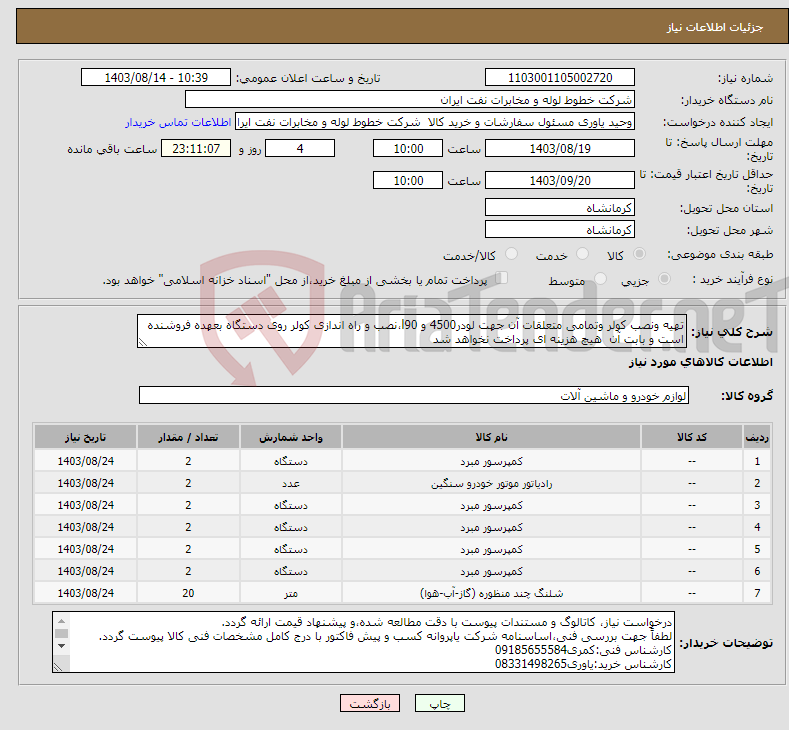Click the remaining time field 23:11:07
Viewport: 789px width, 730px height.
coord(196,148)
